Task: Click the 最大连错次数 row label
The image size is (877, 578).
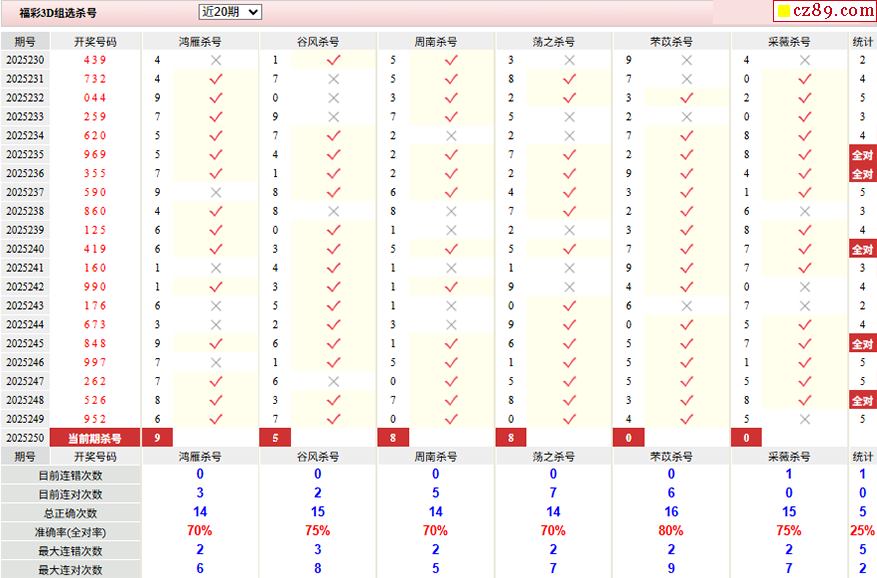Action: [70, 551]
